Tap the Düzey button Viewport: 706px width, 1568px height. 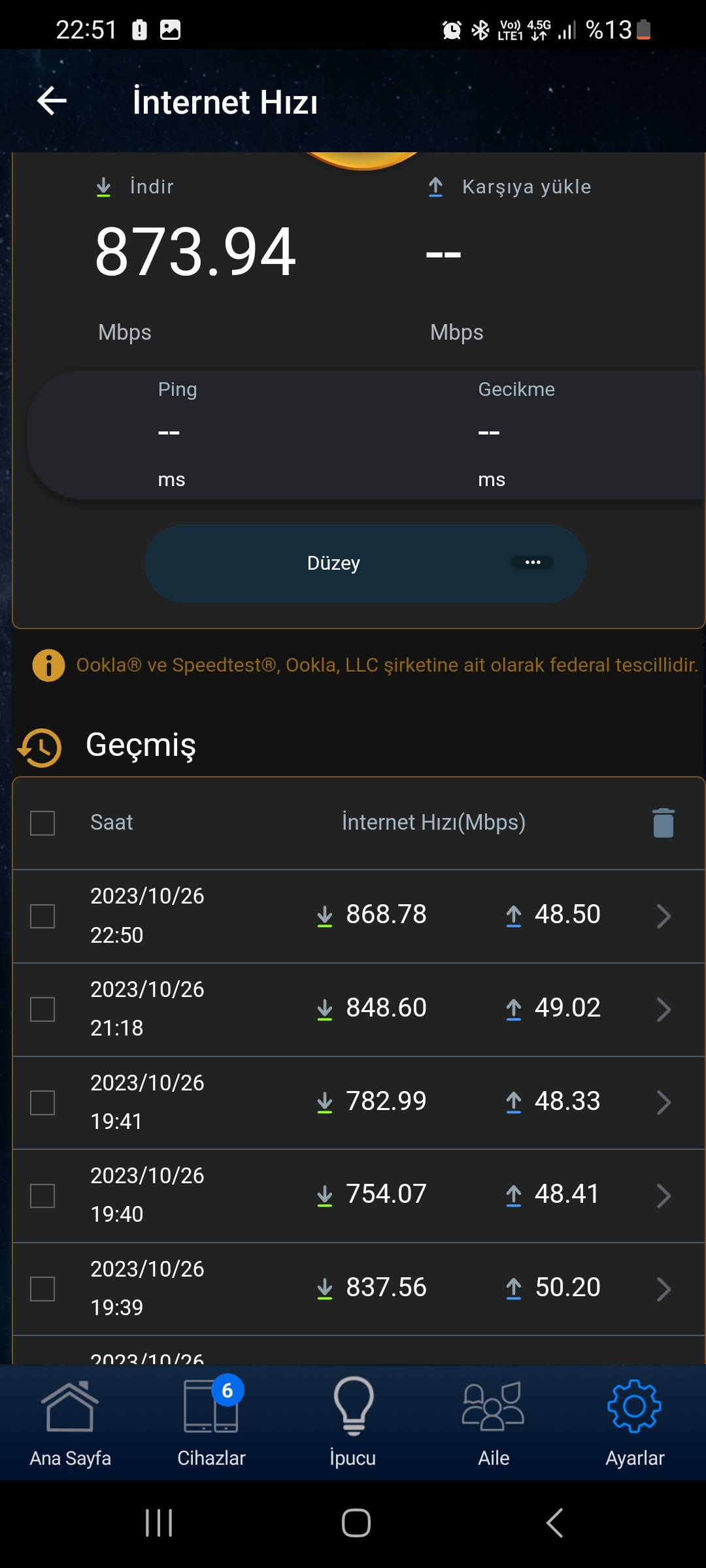tap(365, 563)
